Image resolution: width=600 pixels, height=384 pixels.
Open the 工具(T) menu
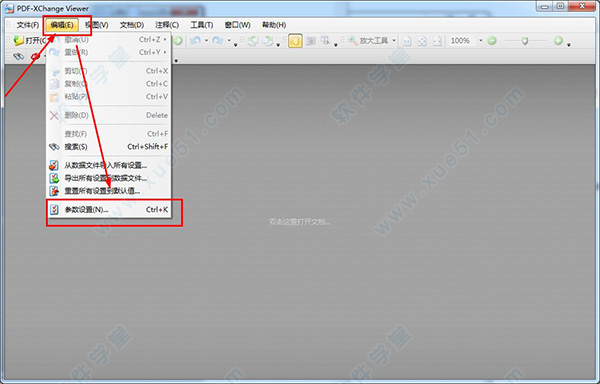[202, 25]
